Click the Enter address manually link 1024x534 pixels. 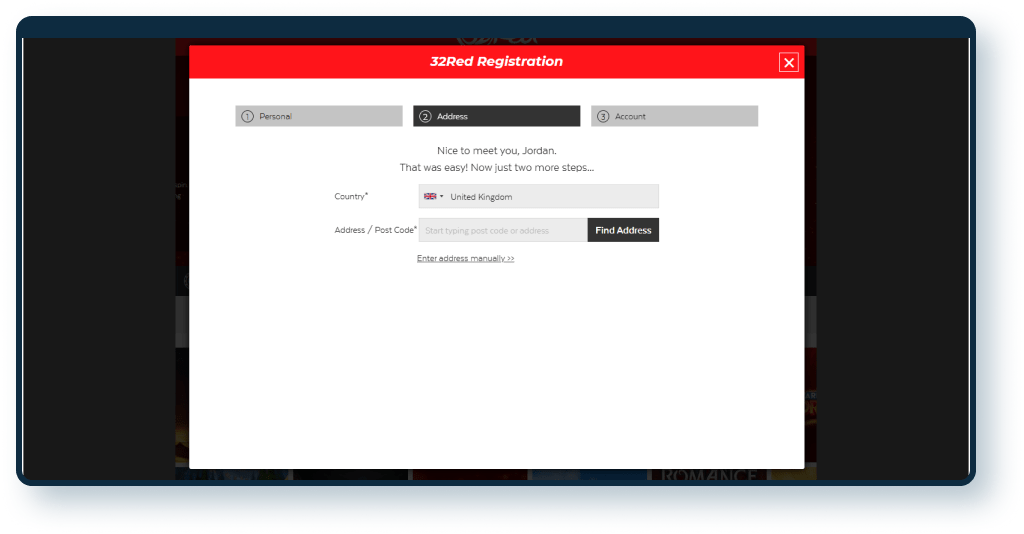(466, 259)
